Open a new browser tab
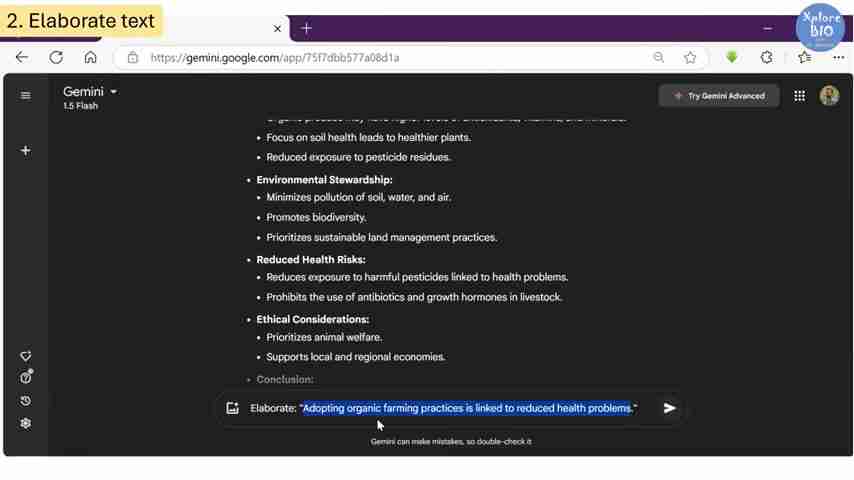Screen dimensions: 854x480 pyautogui.click(x=307, y=28)
